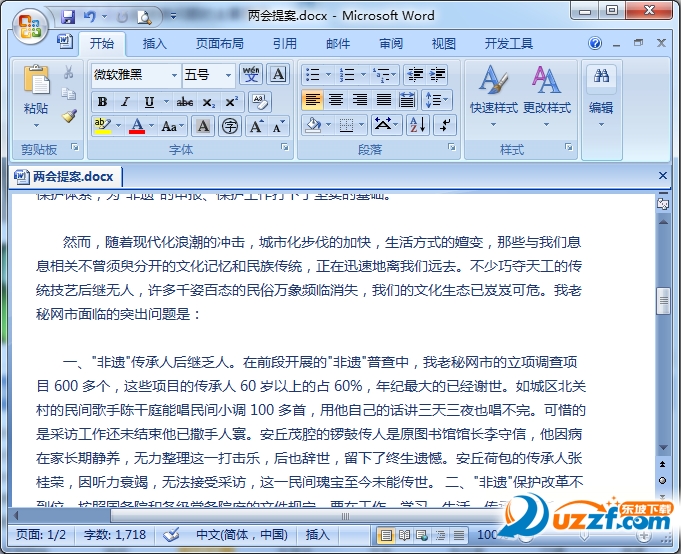The image size is (681, 554).
Task: Open the phonetic guide (wén) tool
Action: coord(251,74)
